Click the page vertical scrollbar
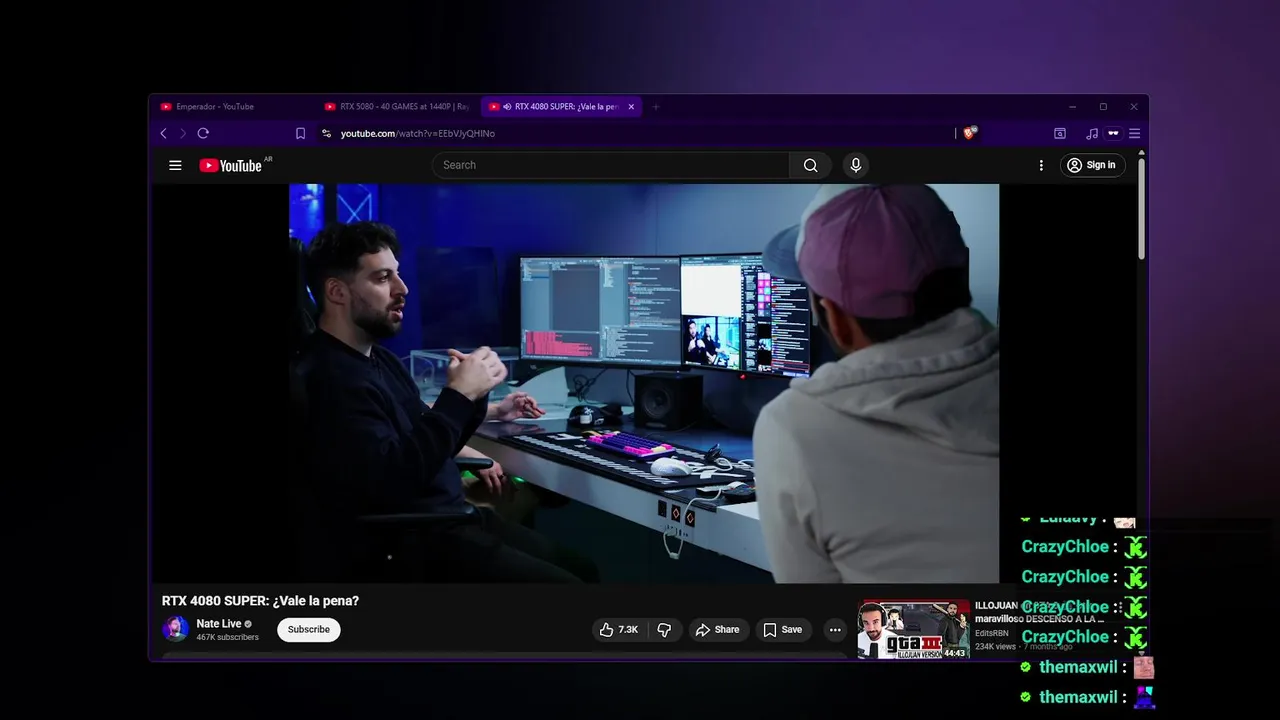 1141,210
